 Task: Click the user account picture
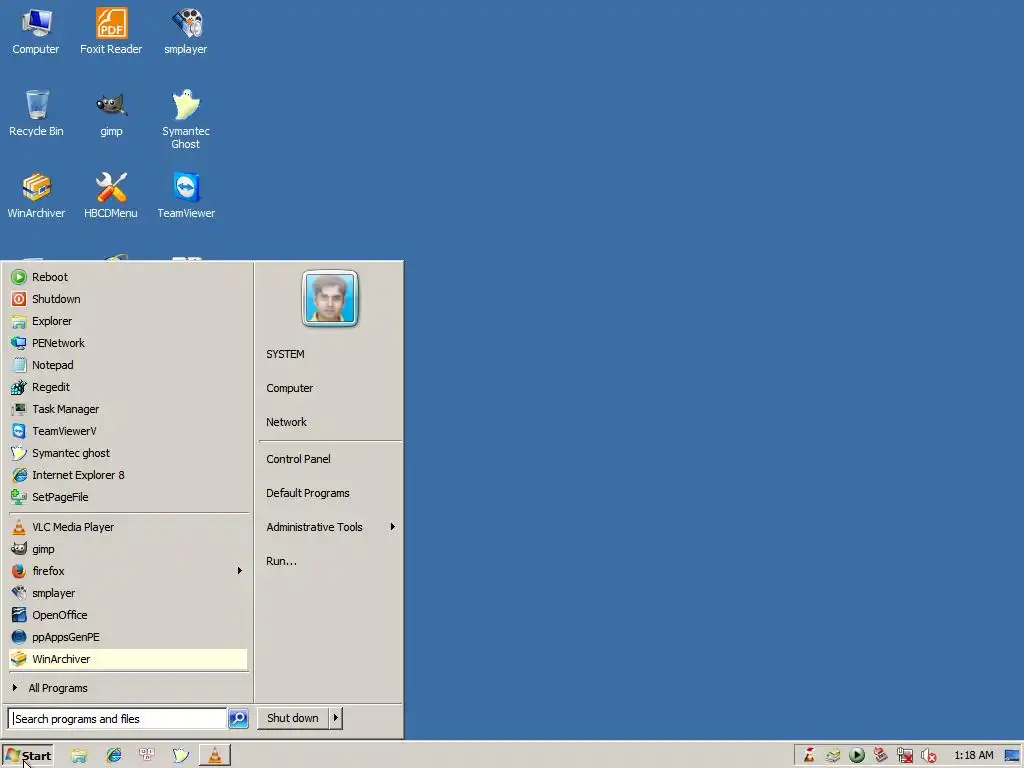pyautogui.click(x=330, y=298)
